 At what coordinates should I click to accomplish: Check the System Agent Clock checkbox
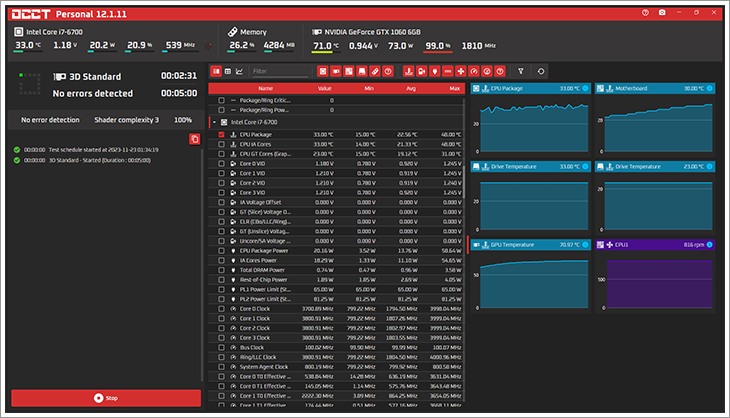pos(222,367)
